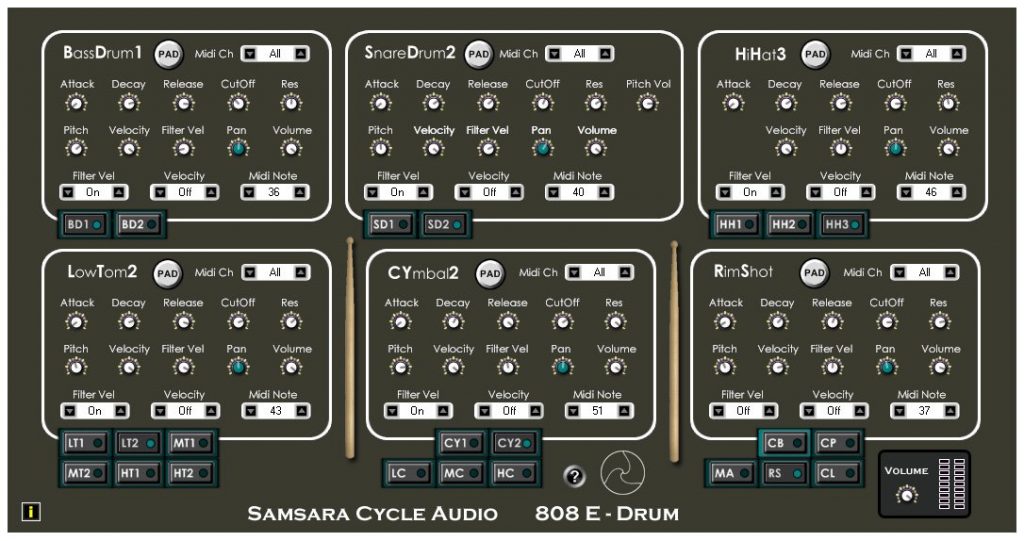This screenshot has width=1024, height=541.
Task: Lower the BassDrum1 Filter Vel On selector
Action: click(68, 193)
